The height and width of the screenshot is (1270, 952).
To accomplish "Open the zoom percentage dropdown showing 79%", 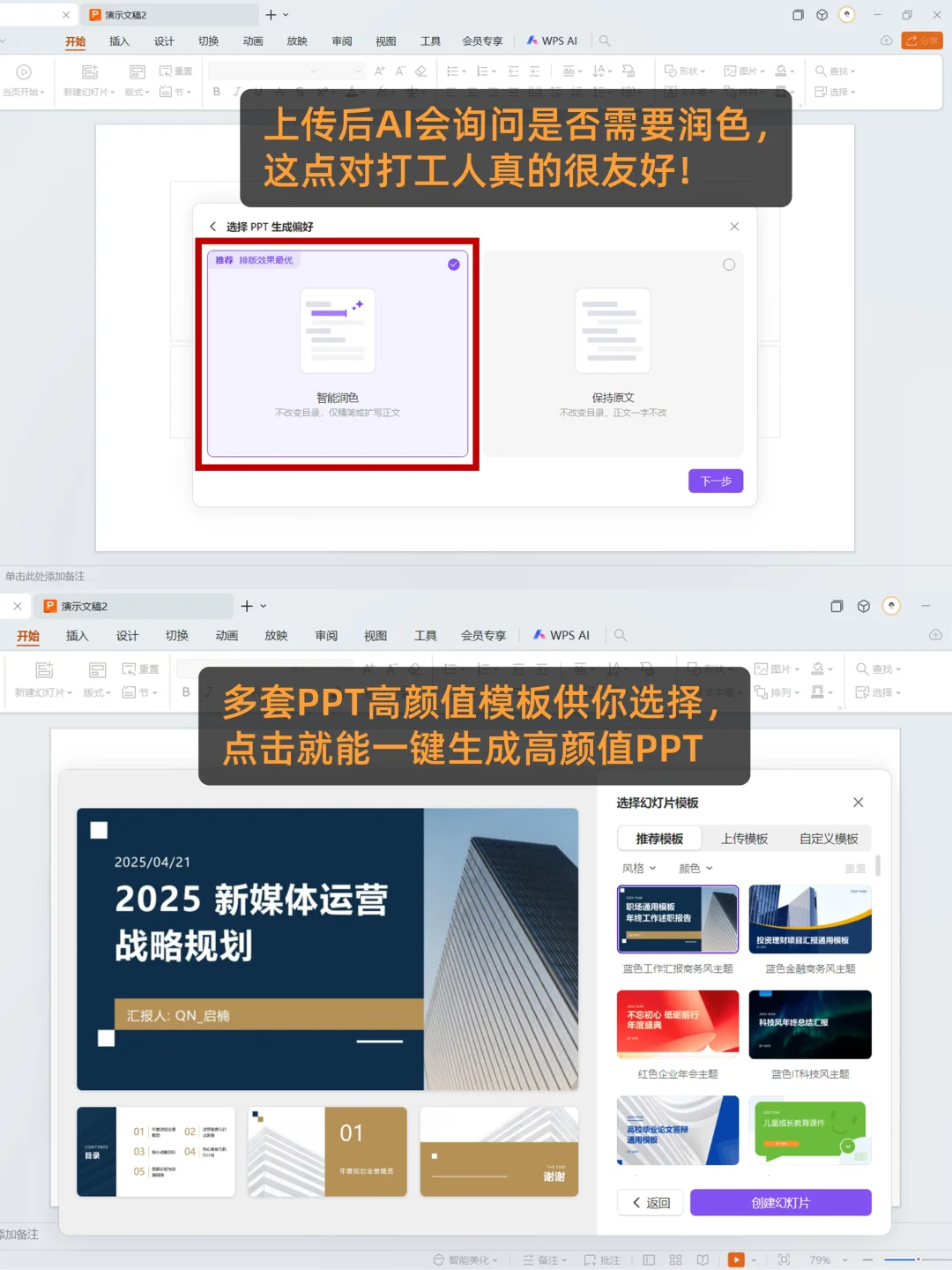I will 829,1259.
